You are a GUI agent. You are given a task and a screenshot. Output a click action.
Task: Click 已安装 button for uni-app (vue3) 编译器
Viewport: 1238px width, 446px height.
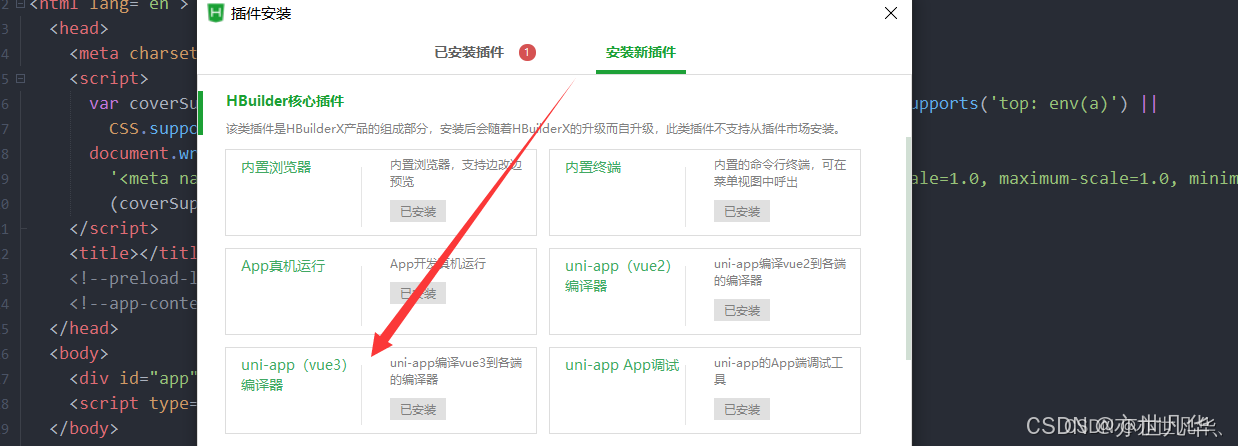coord(418,409)
